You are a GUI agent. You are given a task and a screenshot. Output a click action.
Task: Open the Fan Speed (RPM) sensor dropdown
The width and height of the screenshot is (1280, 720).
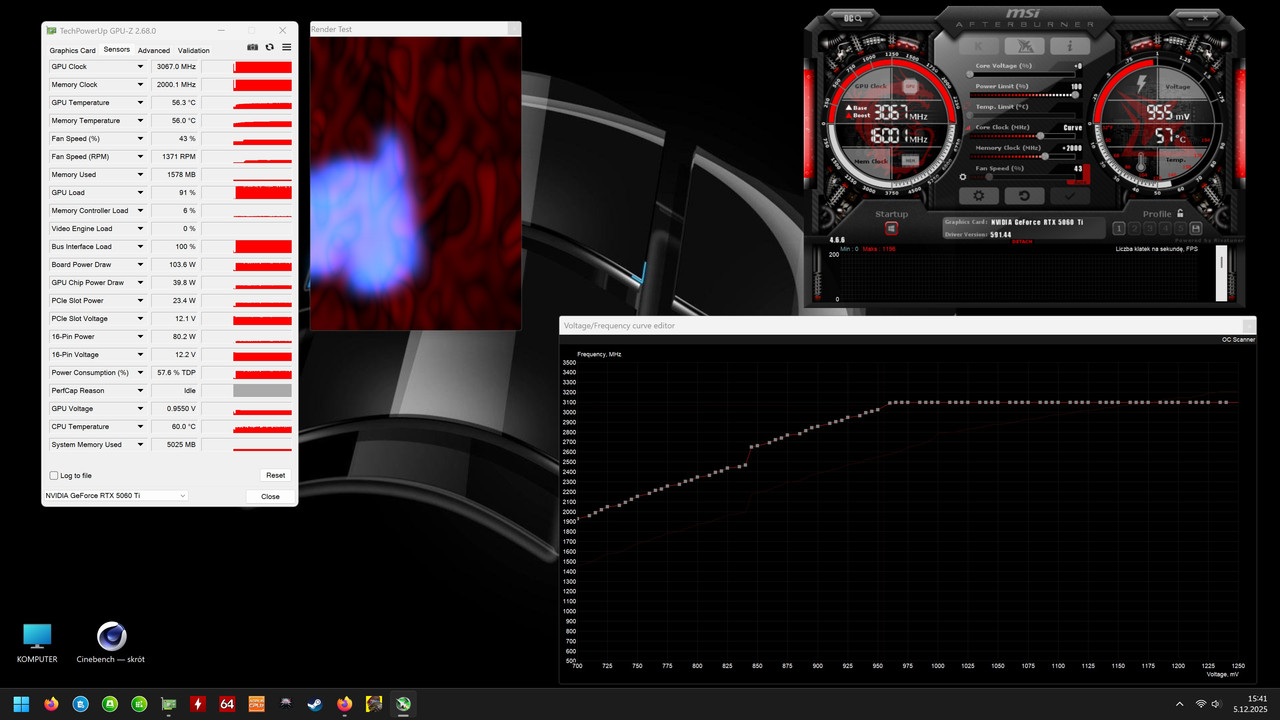[140, 157]
